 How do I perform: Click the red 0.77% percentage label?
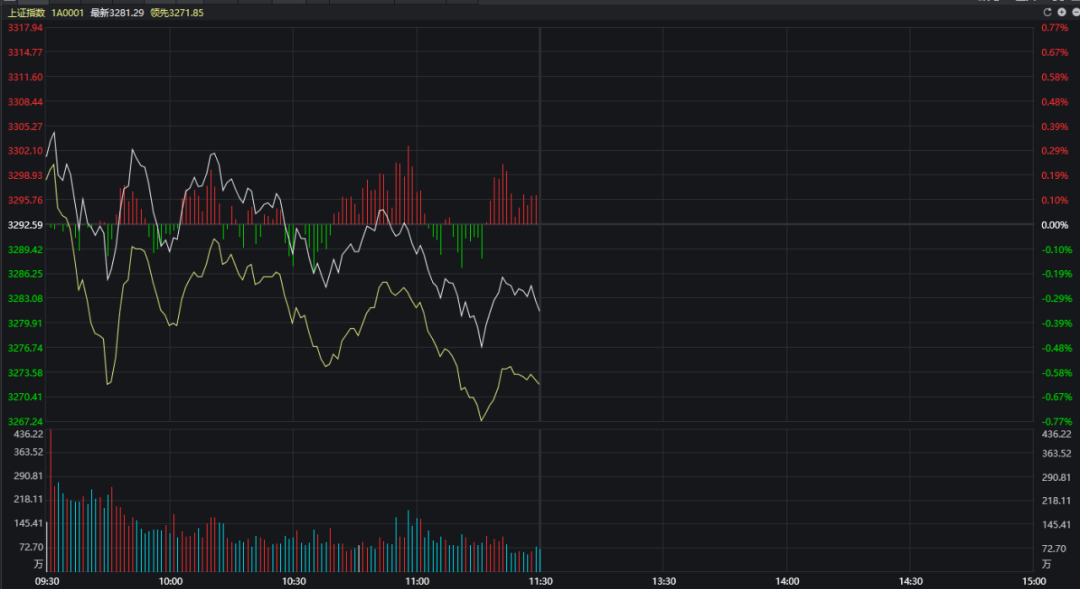(1055, 28)
